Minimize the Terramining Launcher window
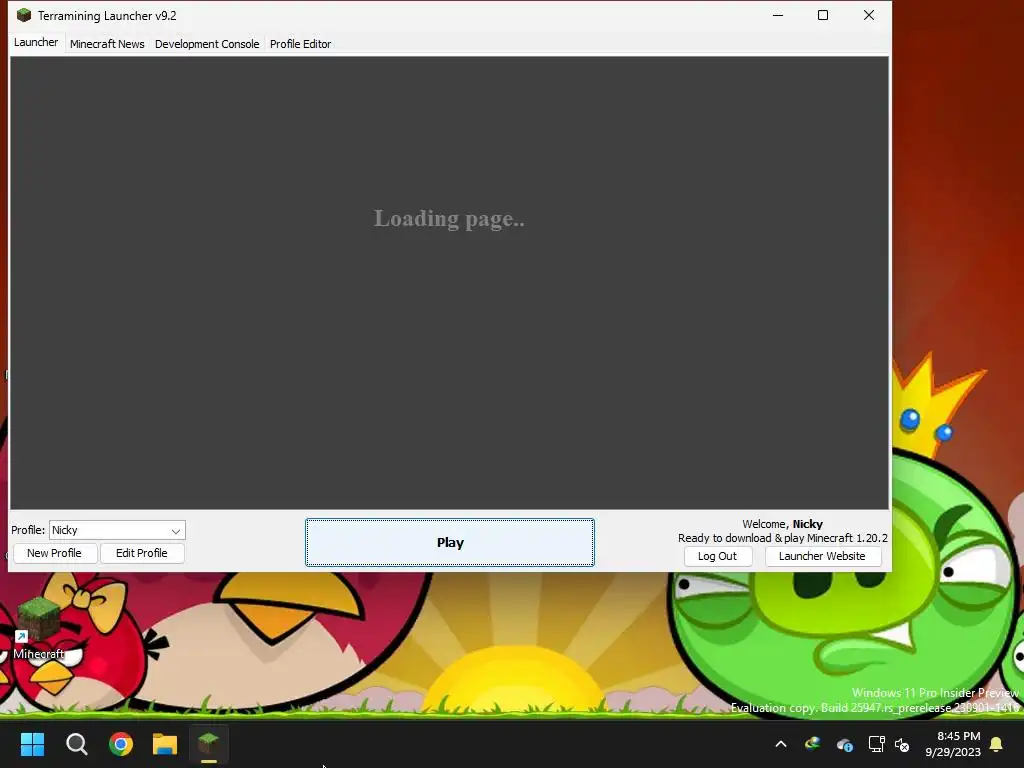Viewport: 1024px width, 768px height. click(x=778, y=15)
